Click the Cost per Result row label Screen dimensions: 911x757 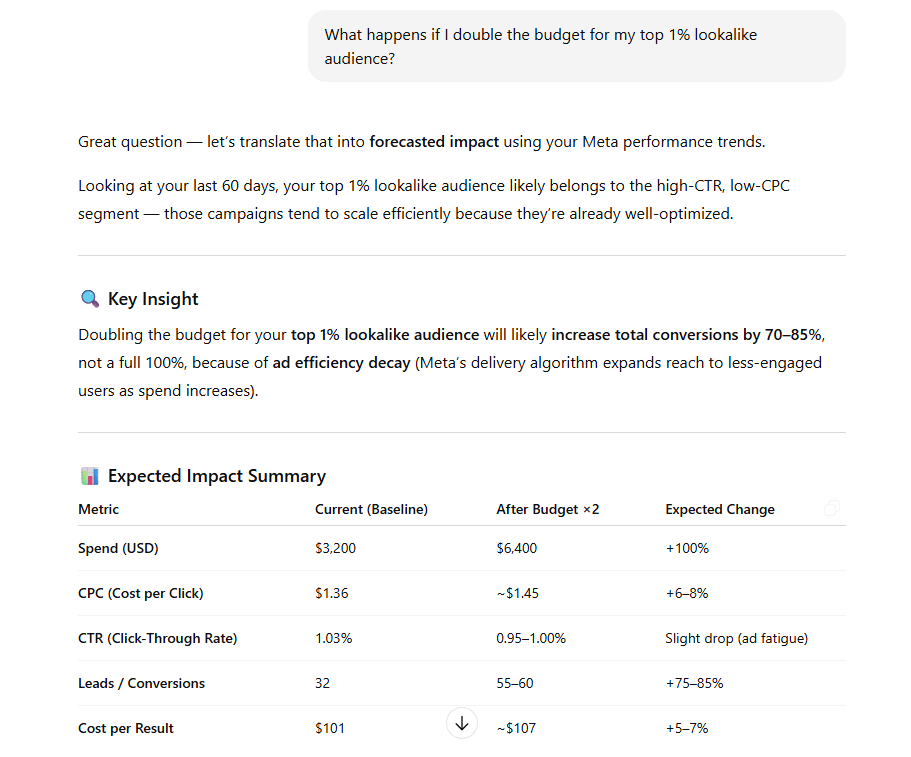pos(126,729)
